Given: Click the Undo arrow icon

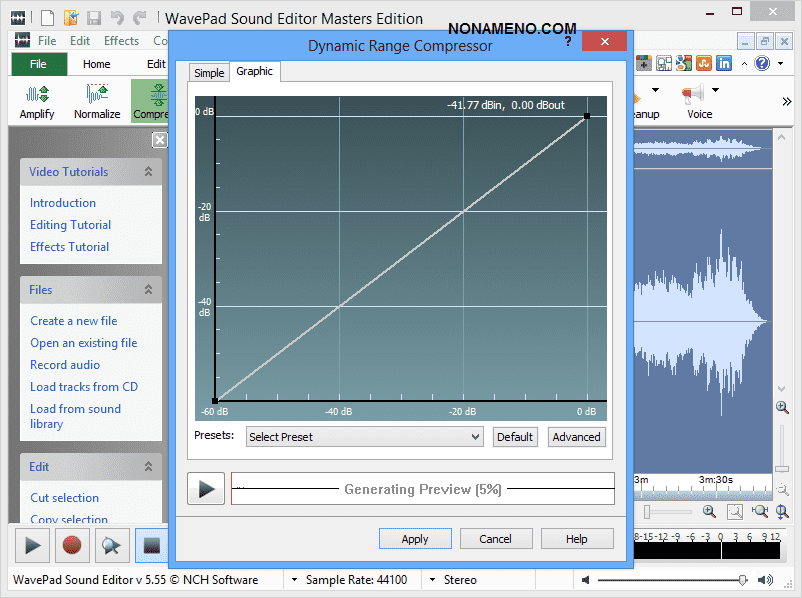Looking at the screenshot, I should [x=116, y=18].
